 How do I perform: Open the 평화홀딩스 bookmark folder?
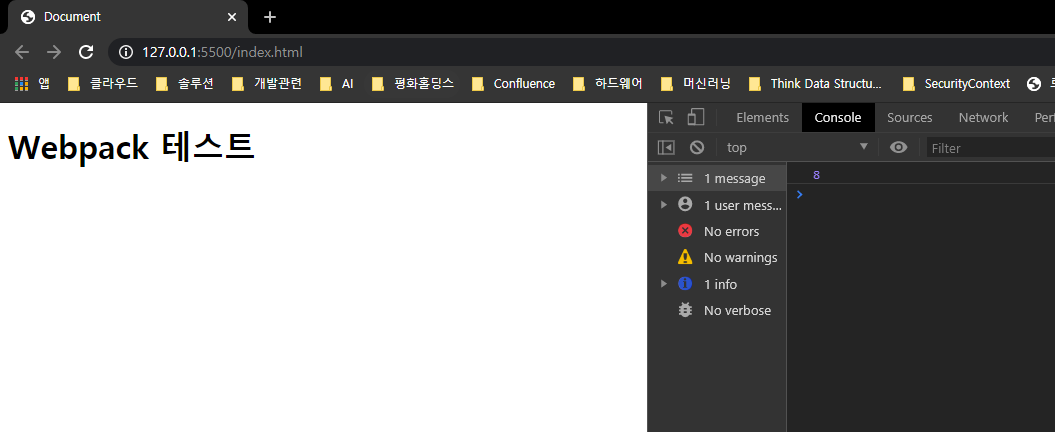[413, 83]
